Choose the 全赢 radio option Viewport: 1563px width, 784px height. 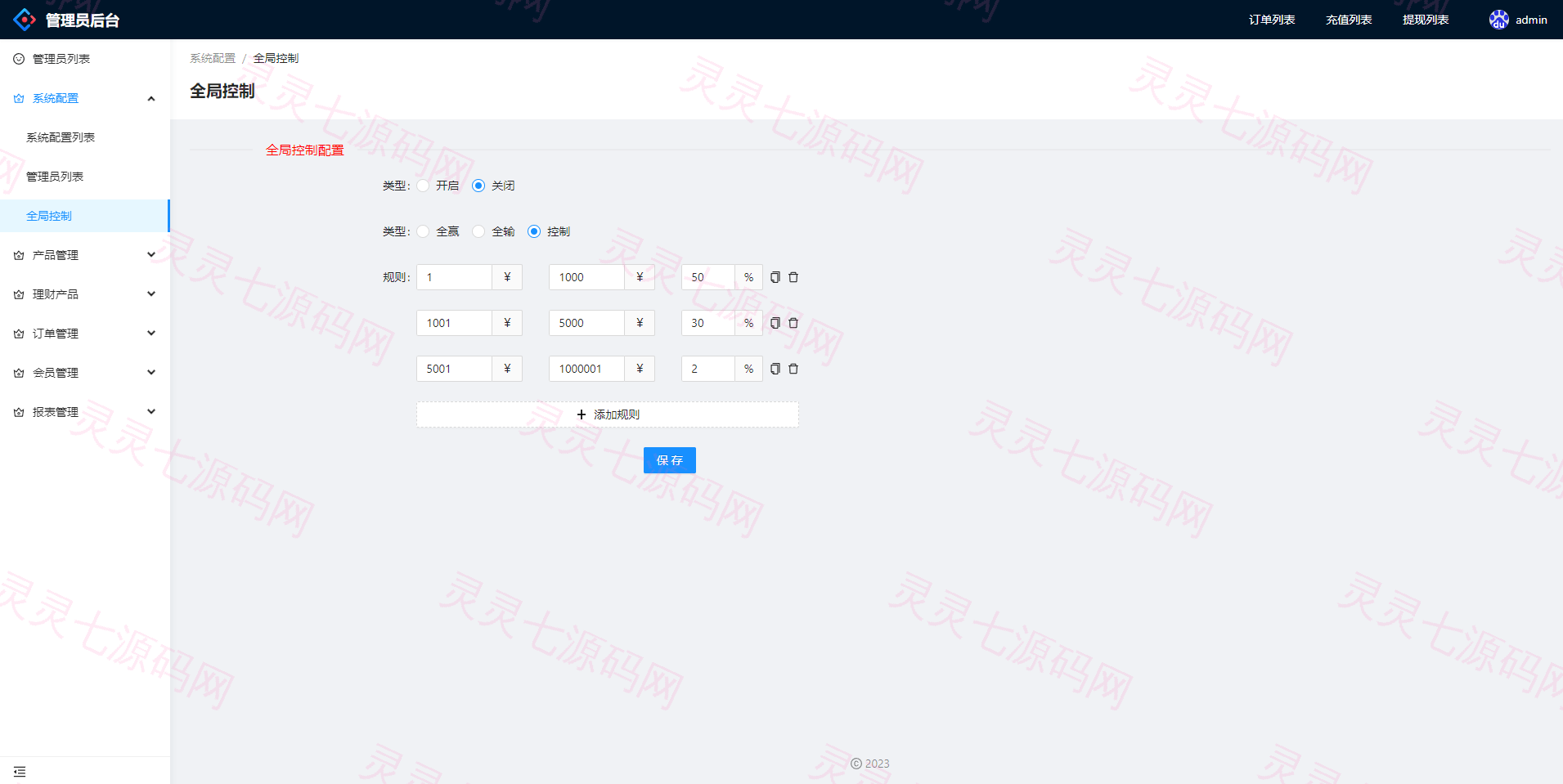pyautogui.click(x=423, y=231)
